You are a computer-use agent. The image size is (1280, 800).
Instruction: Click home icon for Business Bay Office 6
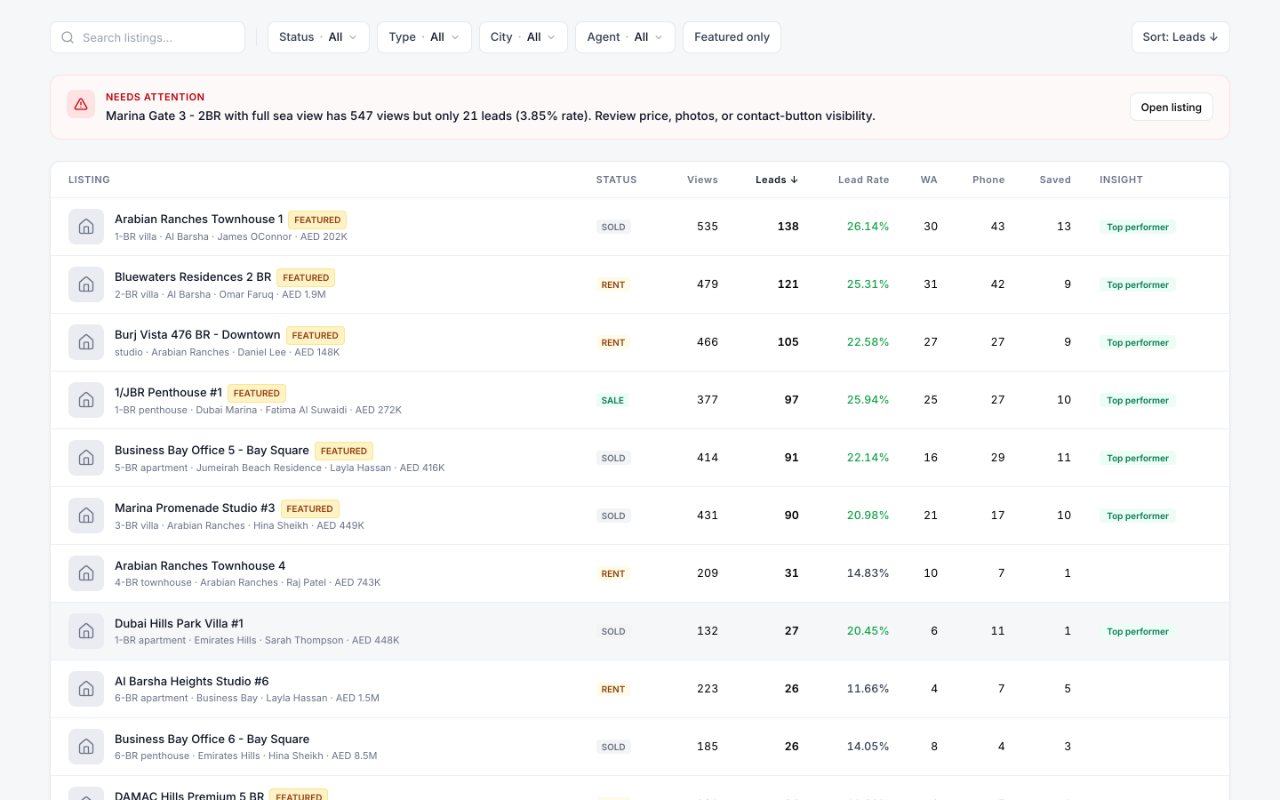click(x=86, y=747)
